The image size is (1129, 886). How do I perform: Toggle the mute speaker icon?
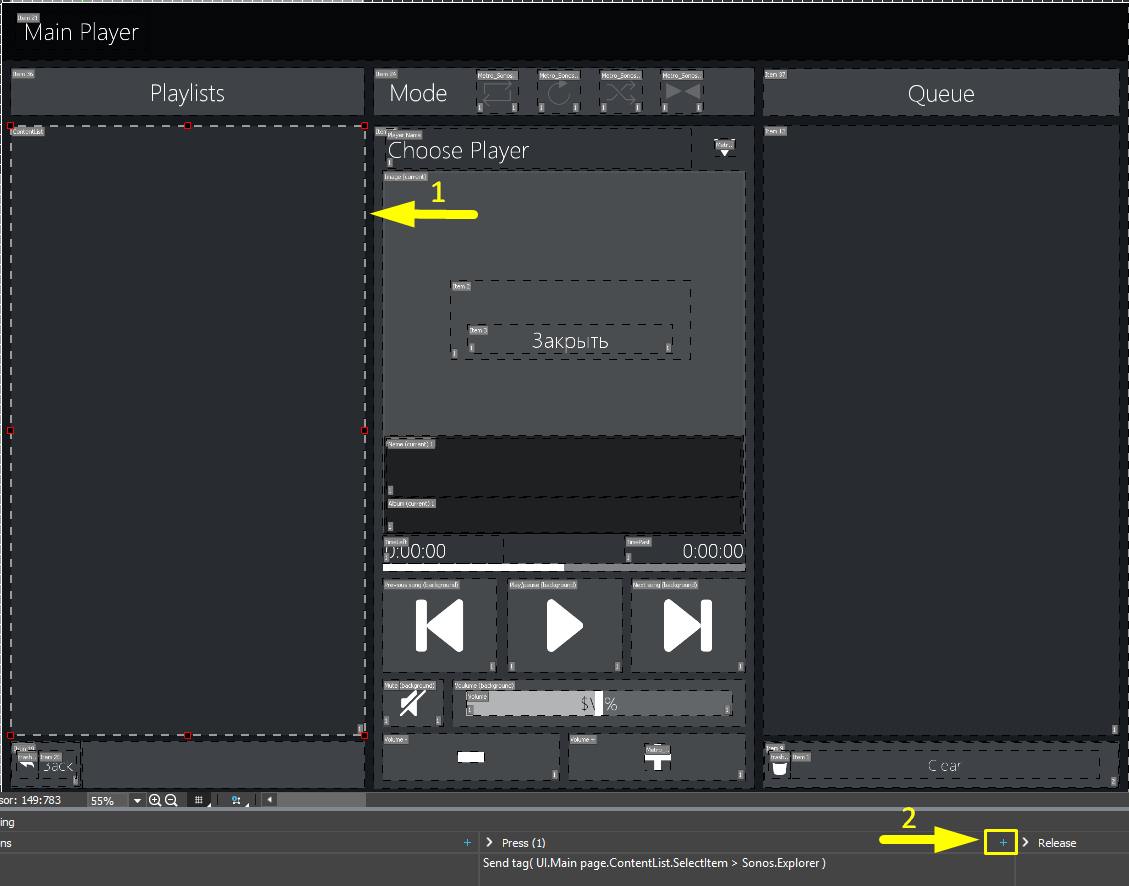412,702
